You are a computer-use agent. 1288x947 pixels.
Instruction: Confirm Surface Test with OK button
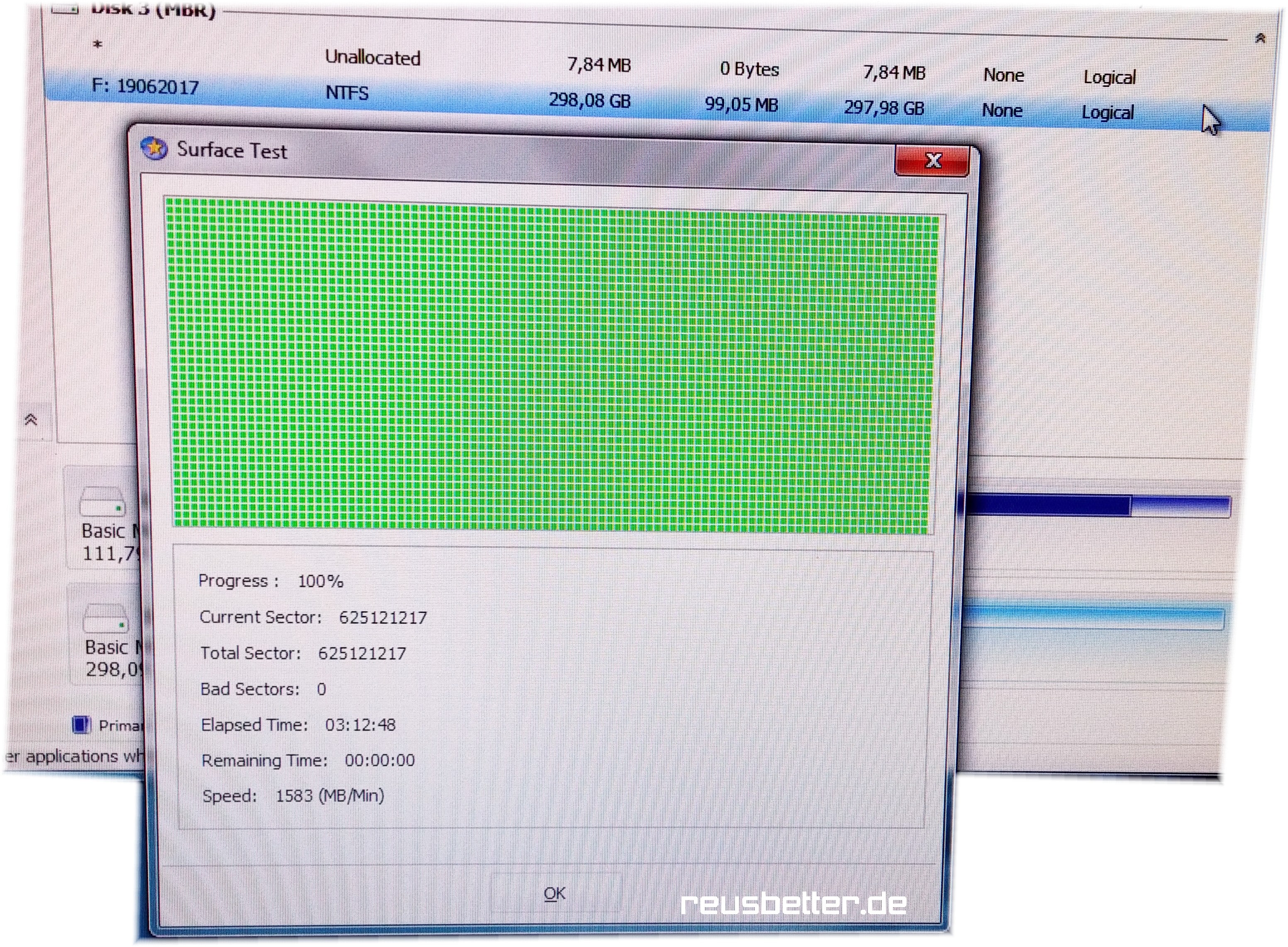point(555,893)
